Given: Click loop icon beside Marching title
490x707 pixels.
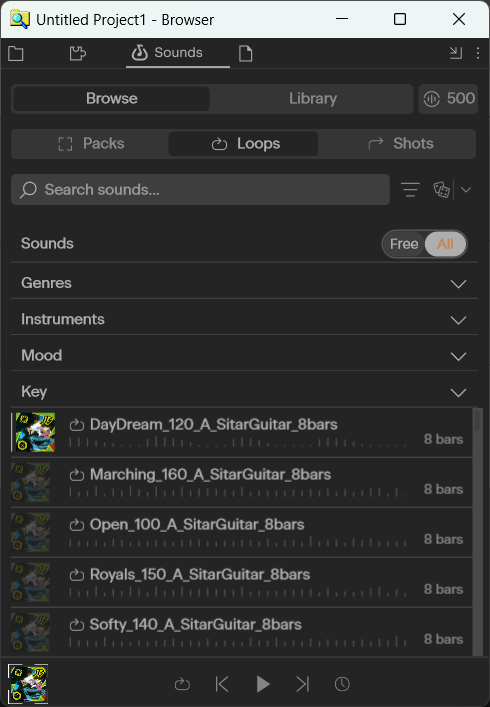Looking at the screenshot, I should tap(77, 475).
